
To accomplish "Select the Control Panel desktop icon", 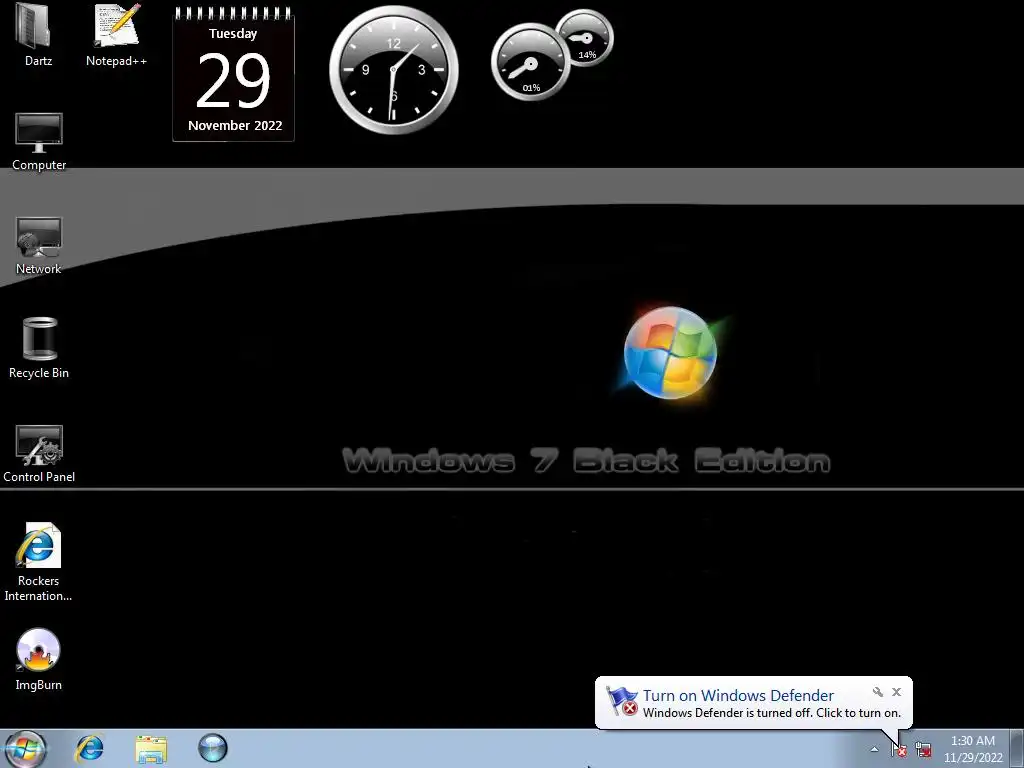I will (x=39, y=454).
